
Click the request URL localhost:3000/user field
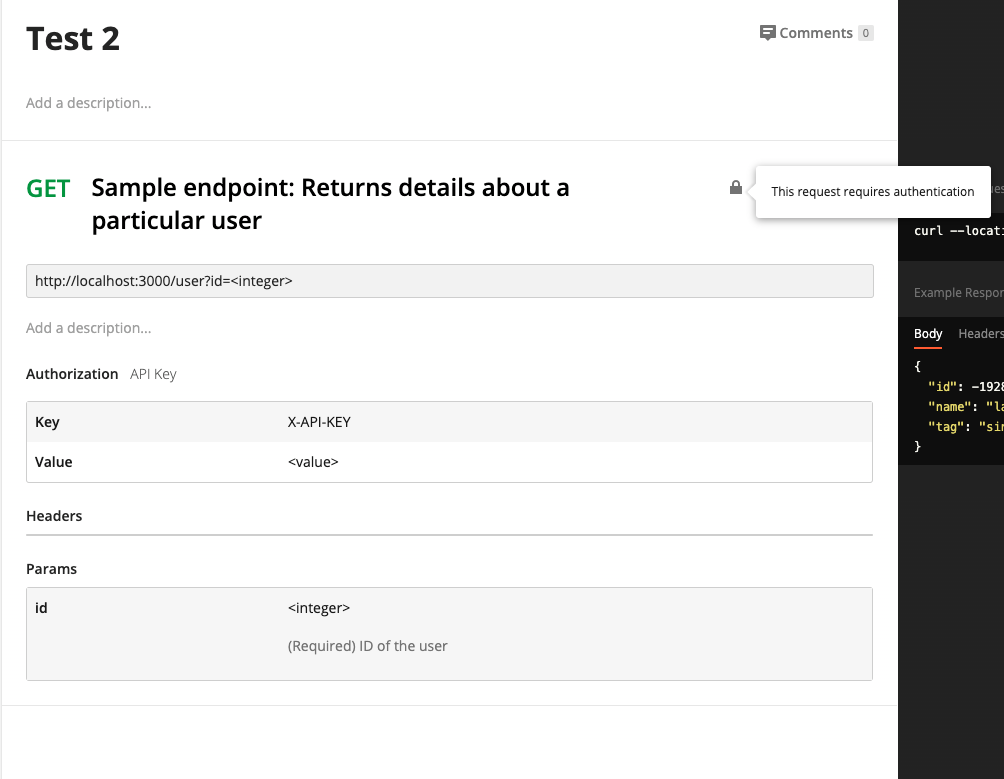pos(449,281)
